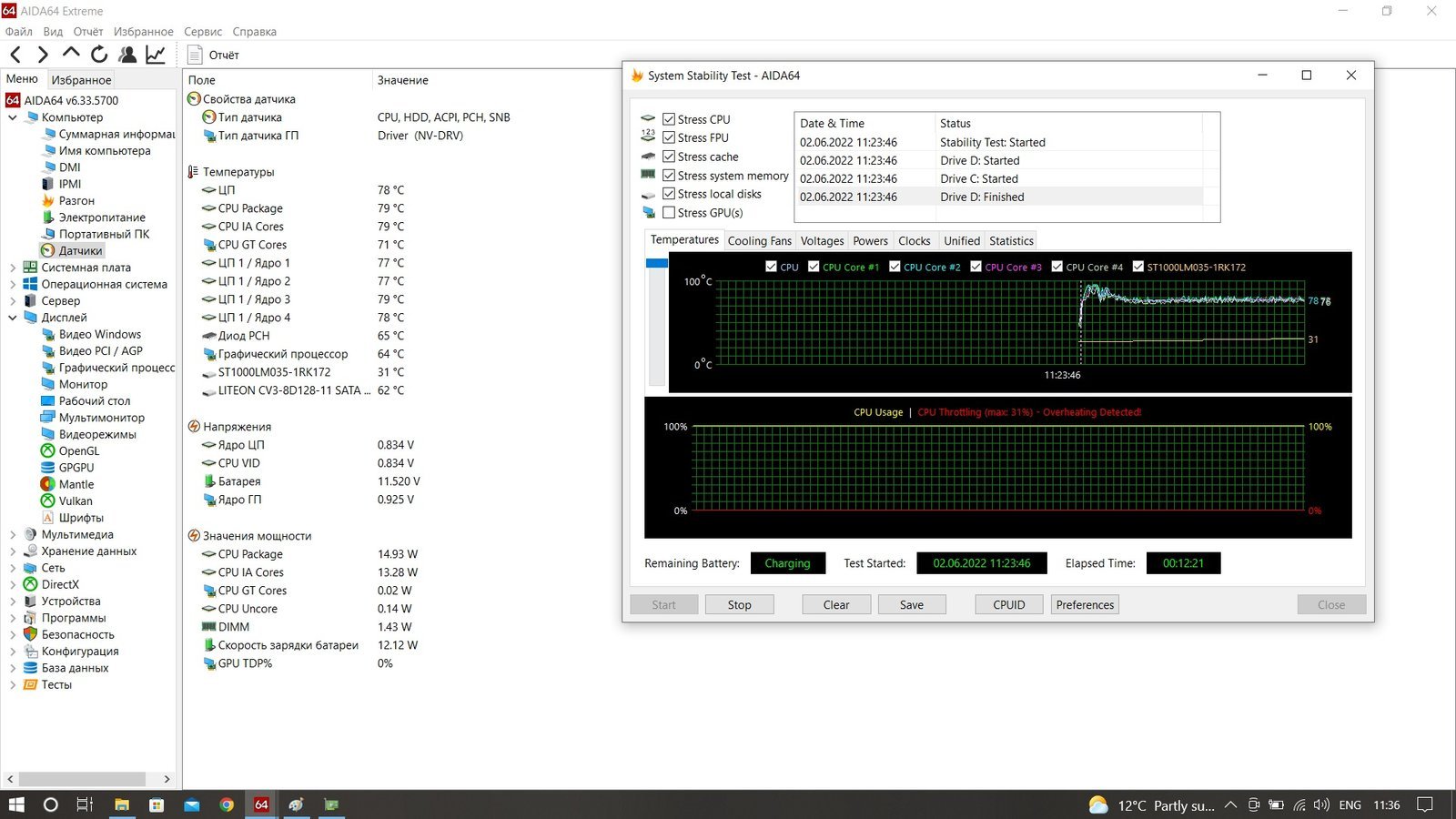Screen dimensions: 1456x819
Task: Enable the Stress GPU(s) checkbox
Action: (669, 213)
